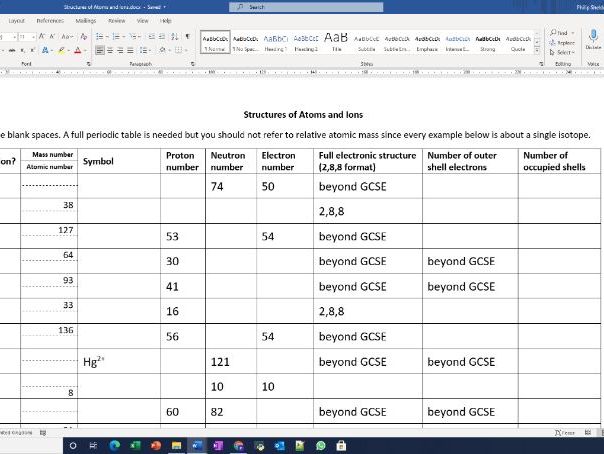Click the Line and Paragraph Spacing icon
The image size is (604, 454).
point(143,50)
